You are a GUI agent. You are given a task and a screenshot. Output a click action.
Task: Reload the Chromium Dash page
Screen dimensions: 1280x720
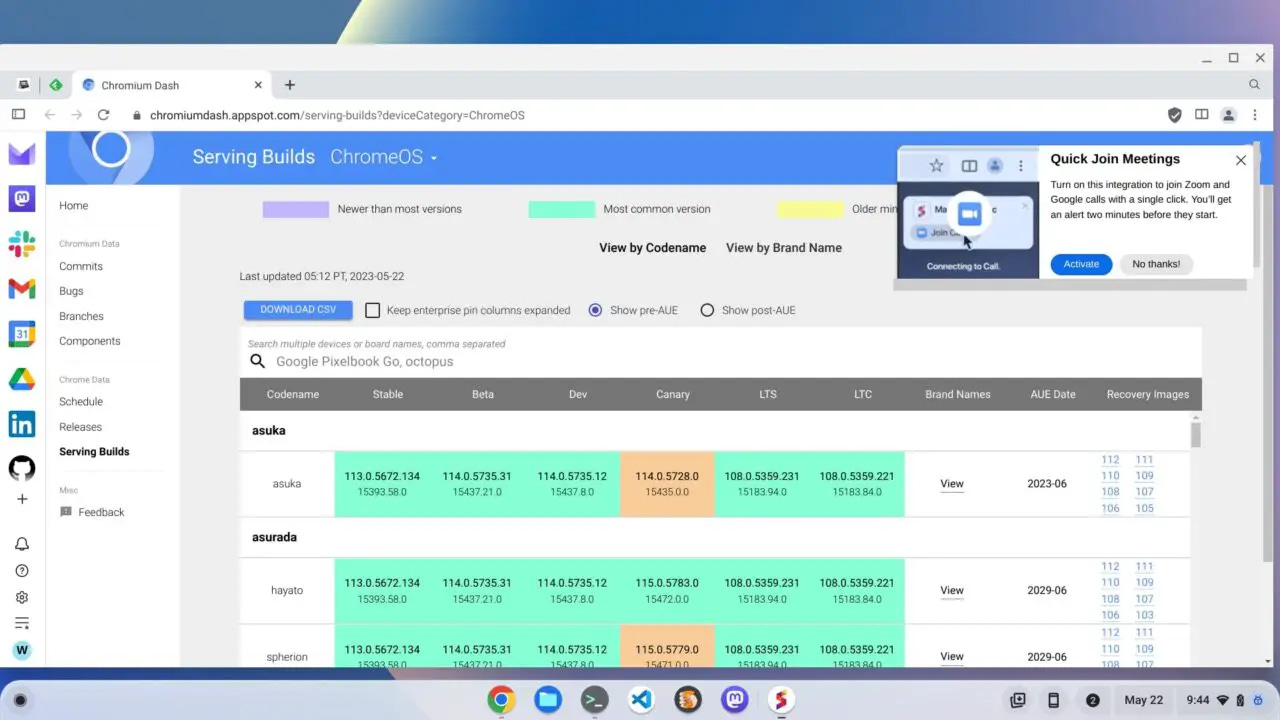point(103,115)
